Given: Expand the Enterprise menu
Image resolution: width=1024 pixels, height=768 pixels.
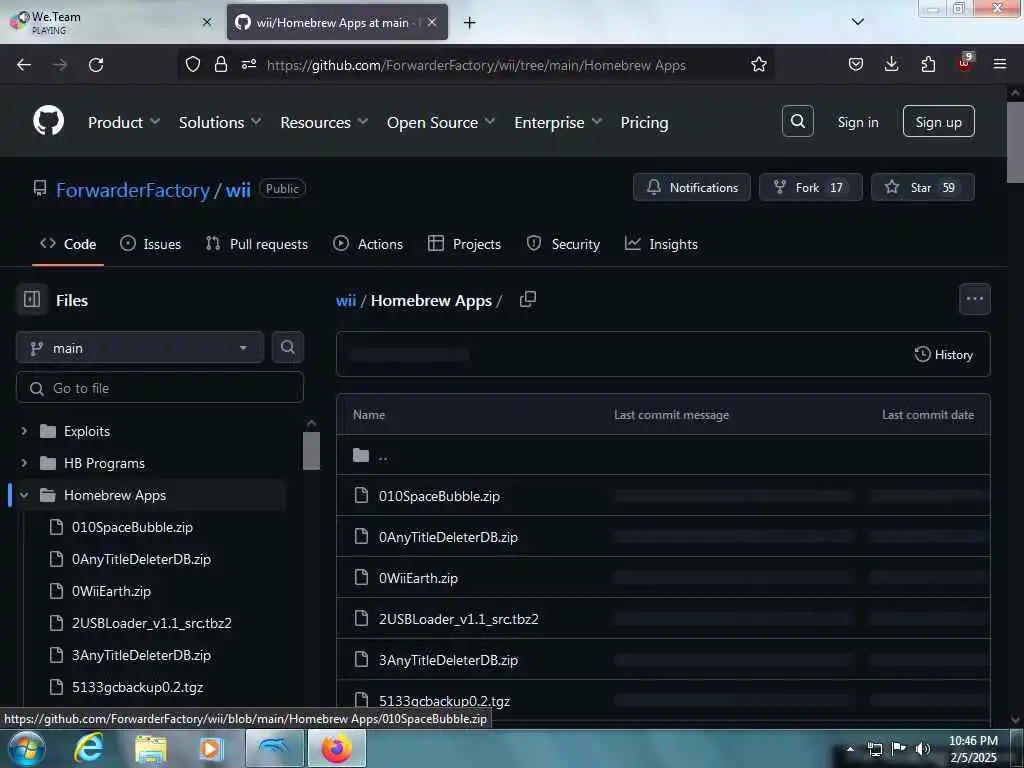Looking at the screenshot, I should tap(558, 122).
